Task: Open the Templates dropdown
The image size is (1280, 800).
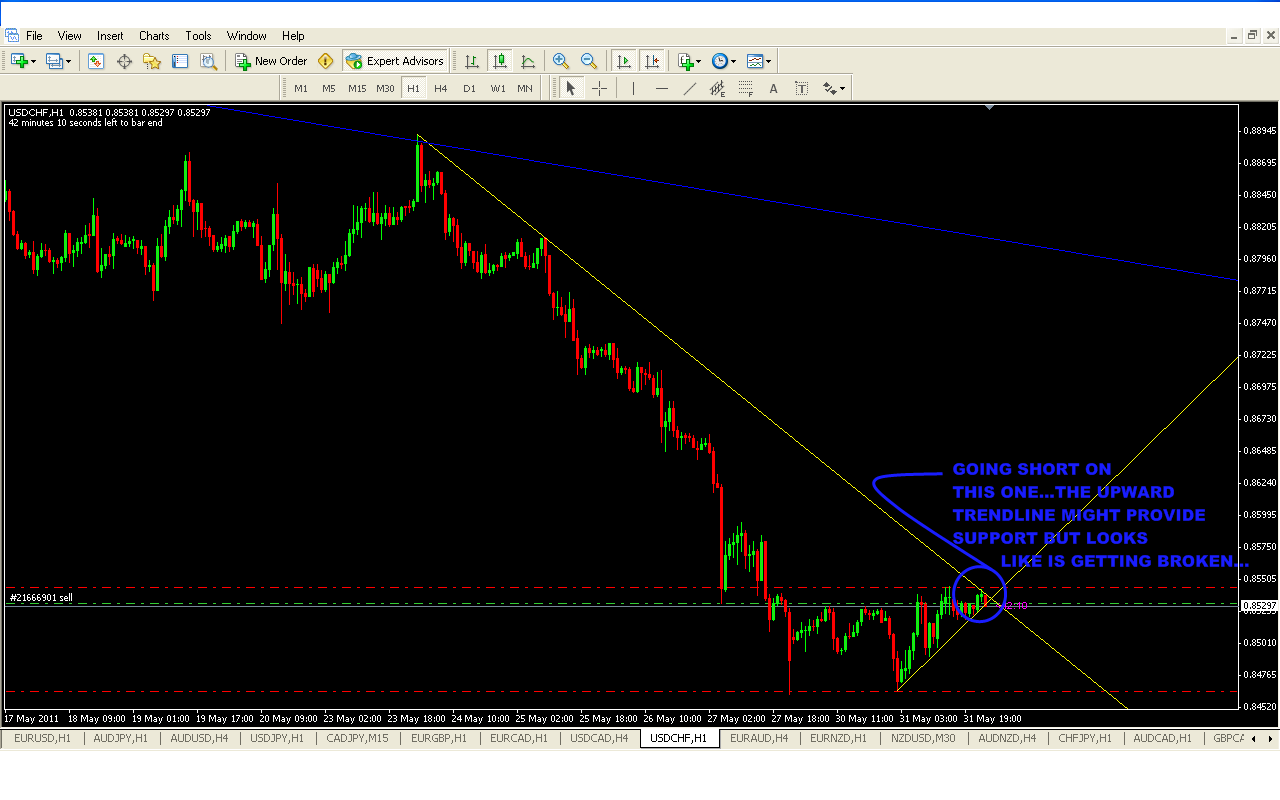Action: pos(758,61)
